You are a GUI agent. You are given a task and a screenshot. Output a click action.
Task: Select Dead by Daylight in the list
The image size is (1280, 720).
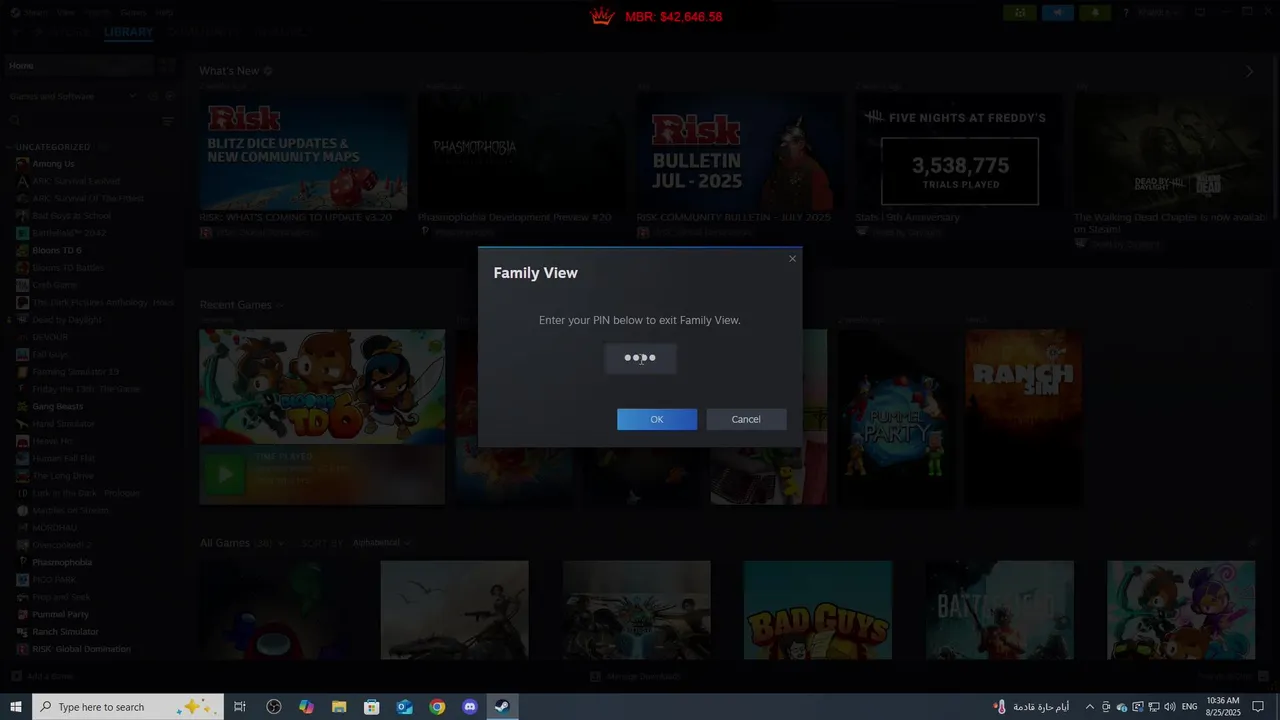click(67, 320)
